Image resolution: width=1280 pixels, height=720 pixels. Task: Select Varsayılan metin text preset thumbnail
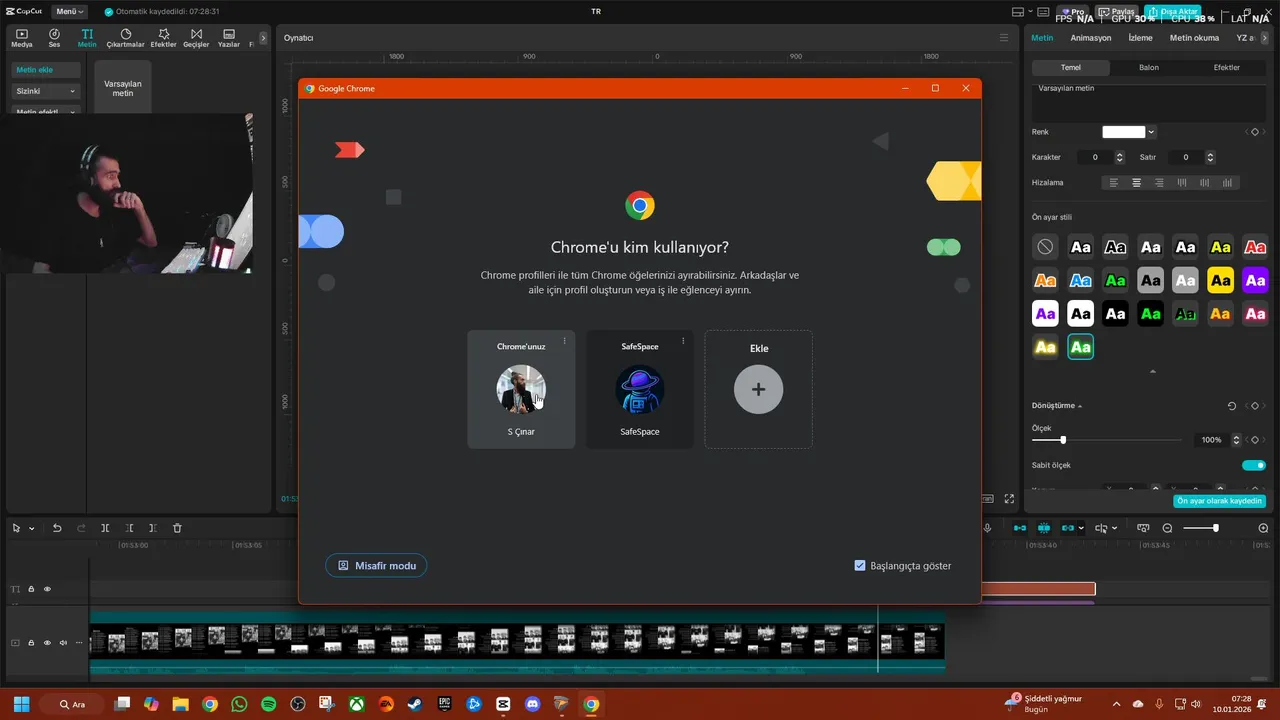tap(123, 88)
